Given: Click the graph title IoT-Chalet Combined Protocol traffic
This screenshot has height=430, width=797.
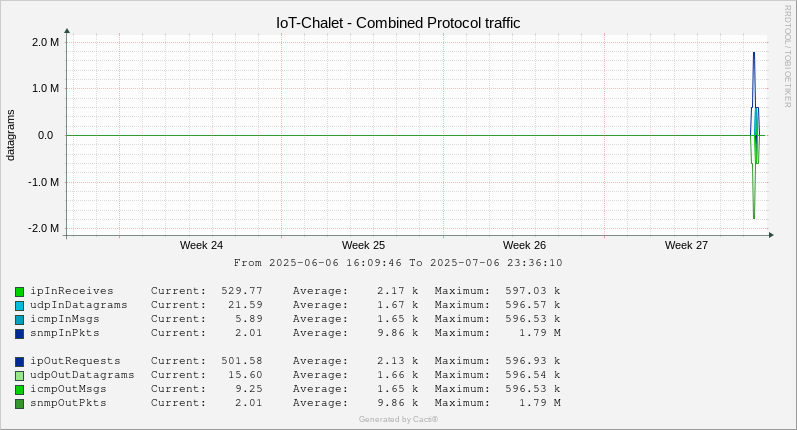Looking at the screenshot, I should click(398, 23).
